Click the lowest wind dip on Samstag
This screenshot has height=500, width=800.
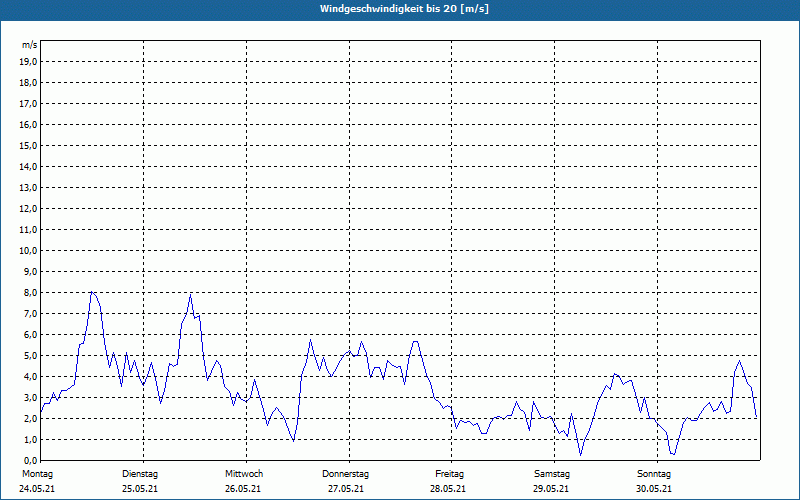(x=581, y=455)
